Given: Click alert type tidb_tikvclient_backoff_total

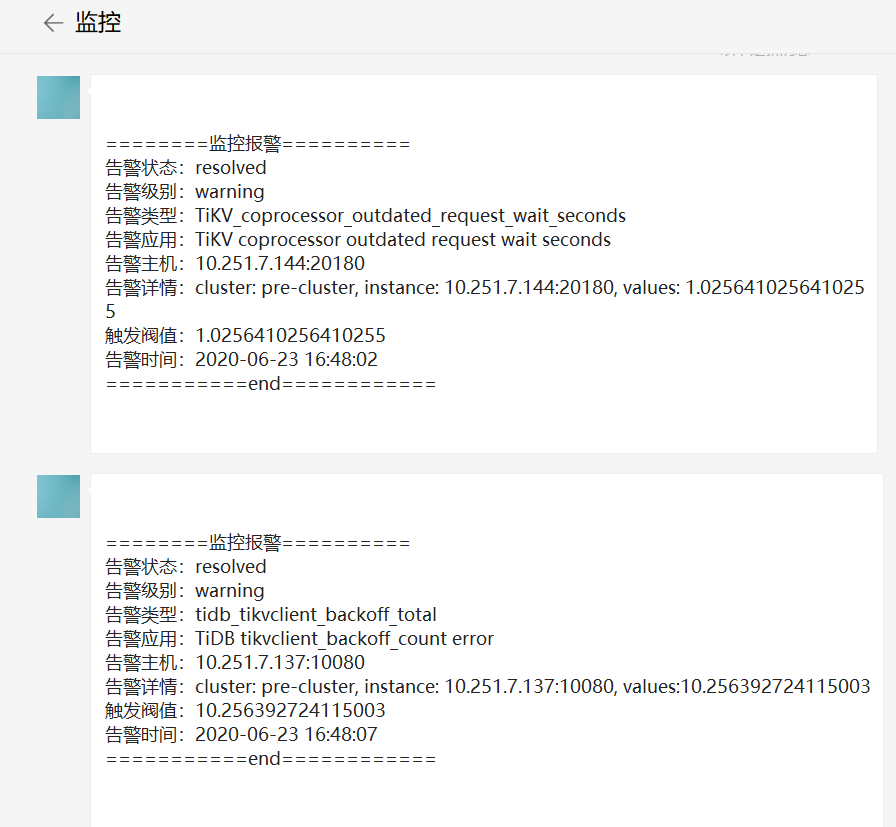Looking at the screenshot, I should coord(316,615).
